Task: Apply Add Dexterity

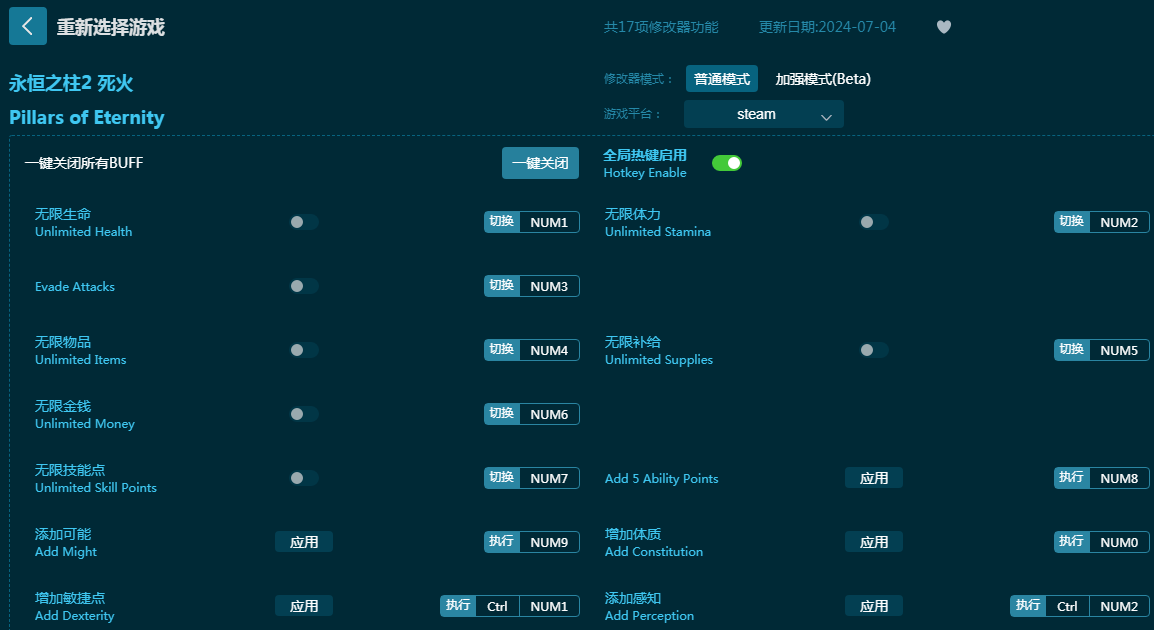Action: coord(304,606)
